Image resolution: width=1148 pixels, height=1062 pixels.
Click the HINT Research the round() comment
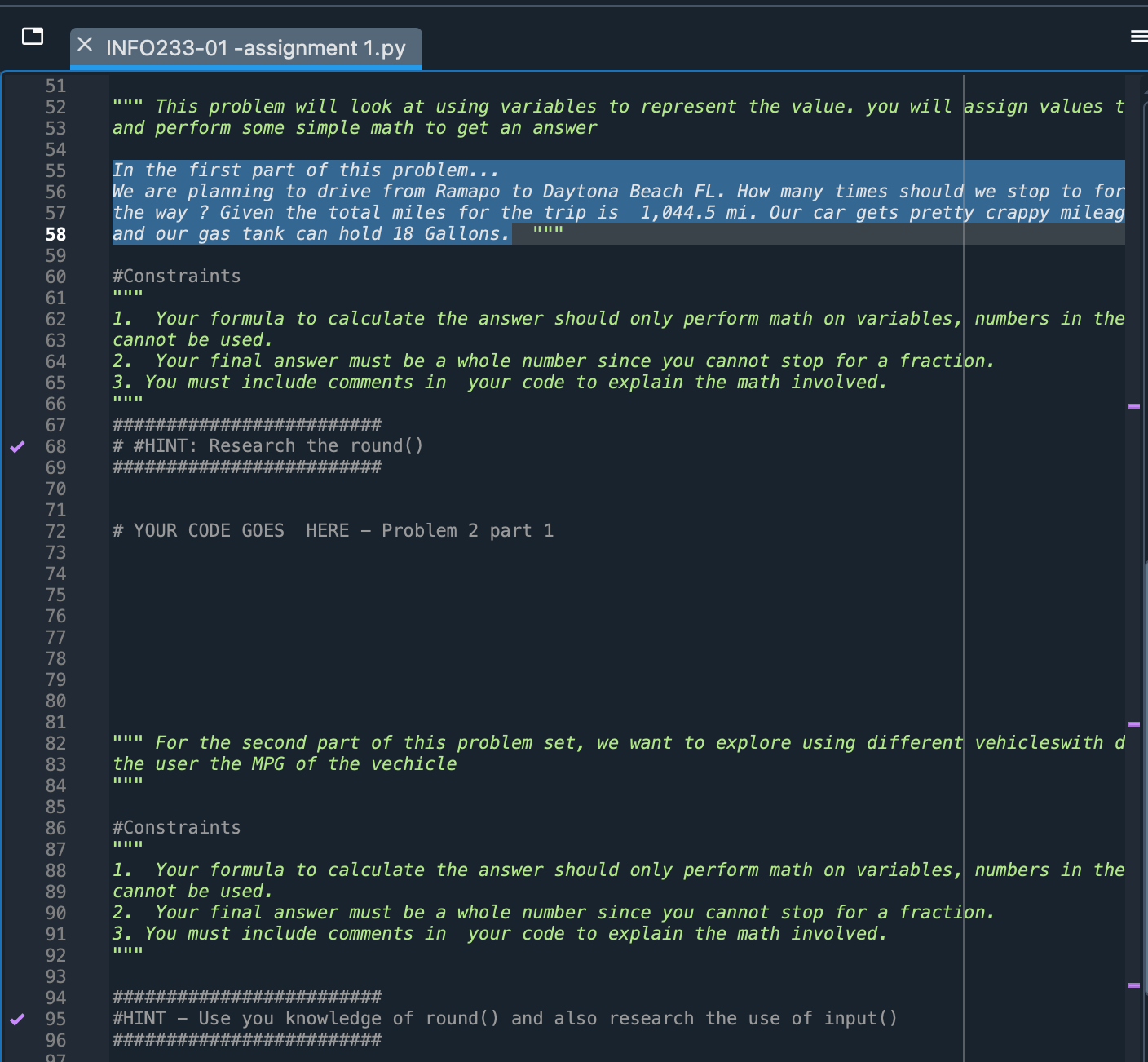point(267,446)
